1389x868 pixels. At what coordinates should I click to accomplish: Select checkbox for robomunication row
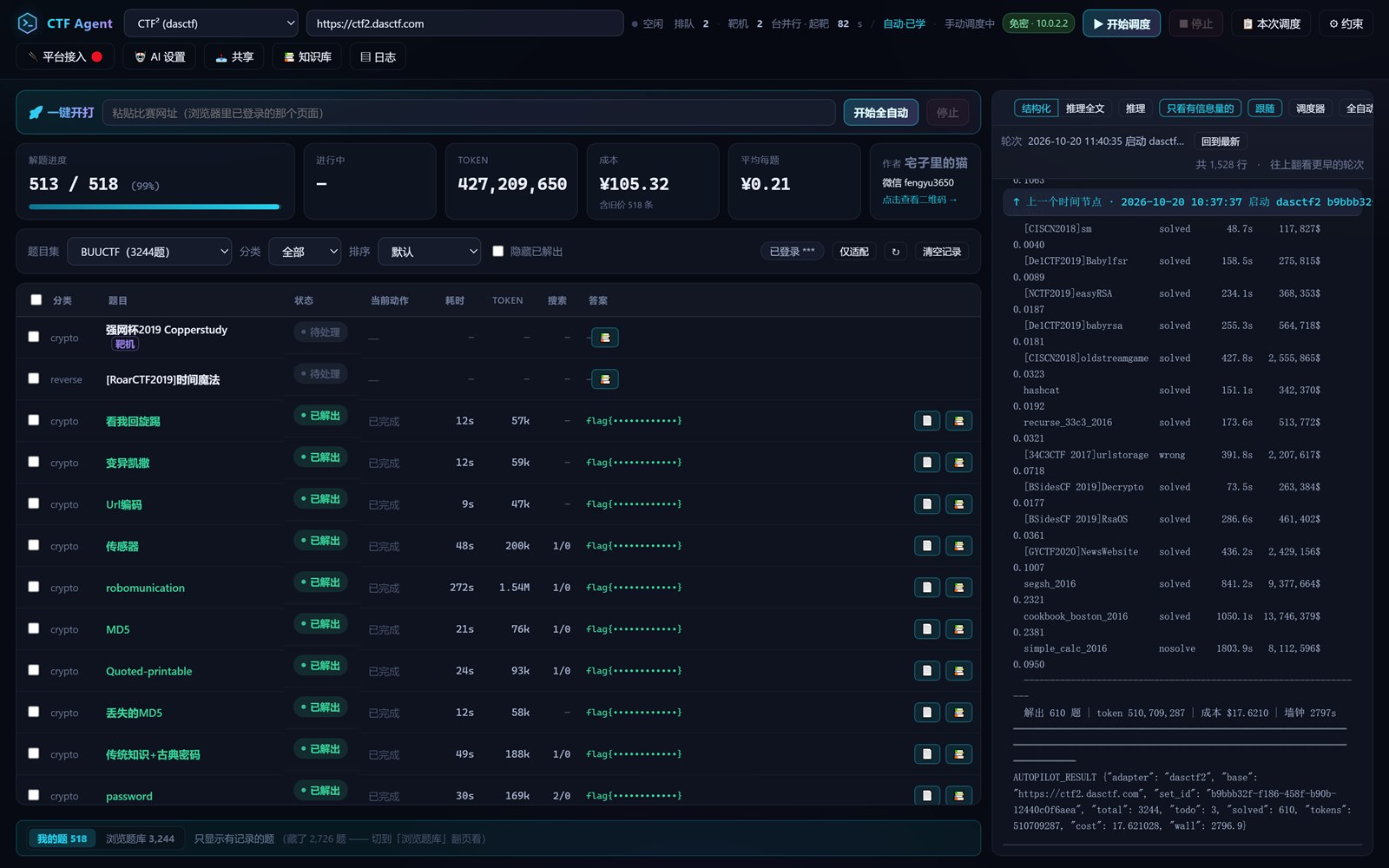[34, 587]
